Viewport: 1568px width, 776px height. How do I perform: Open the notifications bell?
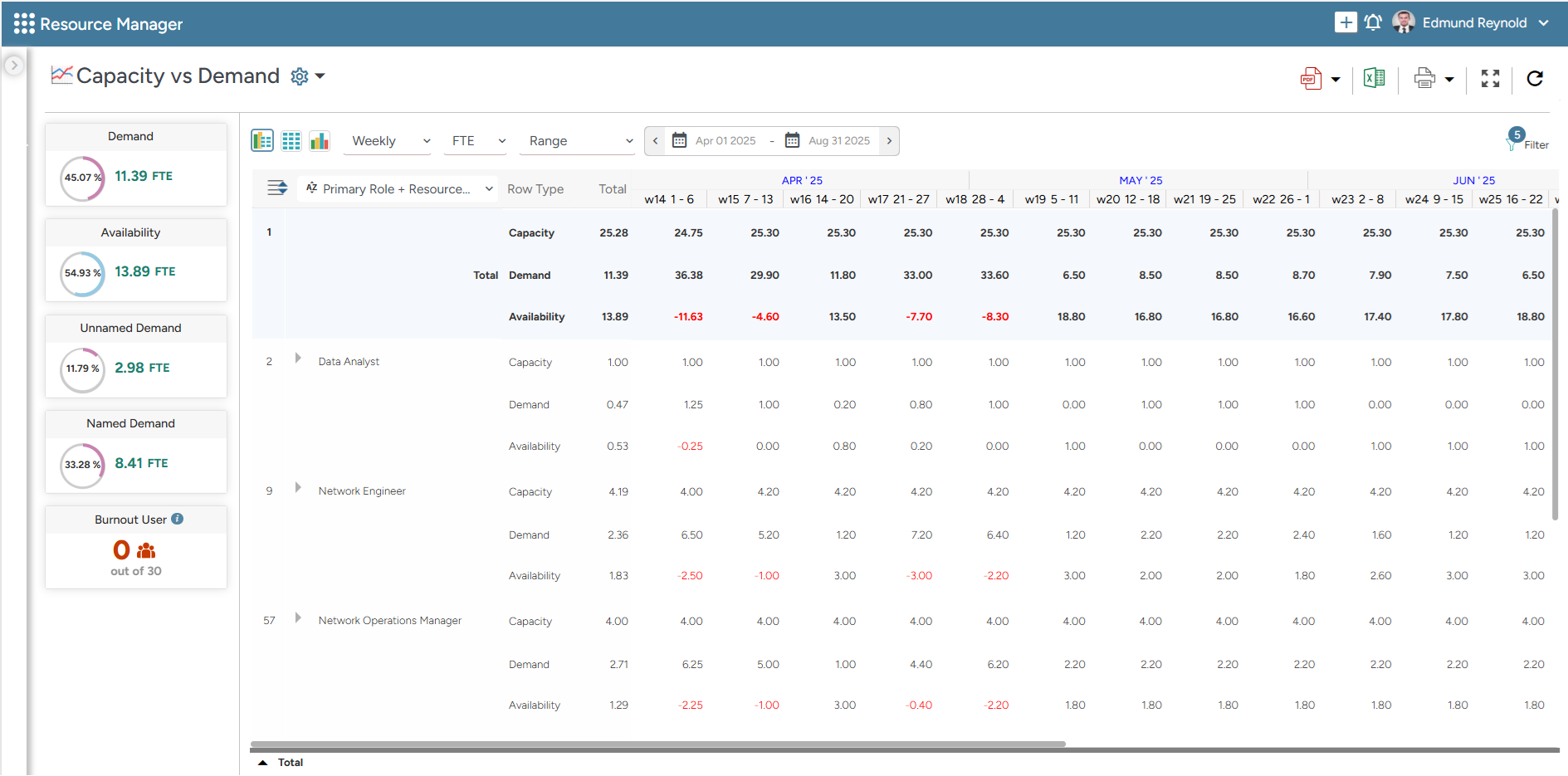click(1373, 22)
